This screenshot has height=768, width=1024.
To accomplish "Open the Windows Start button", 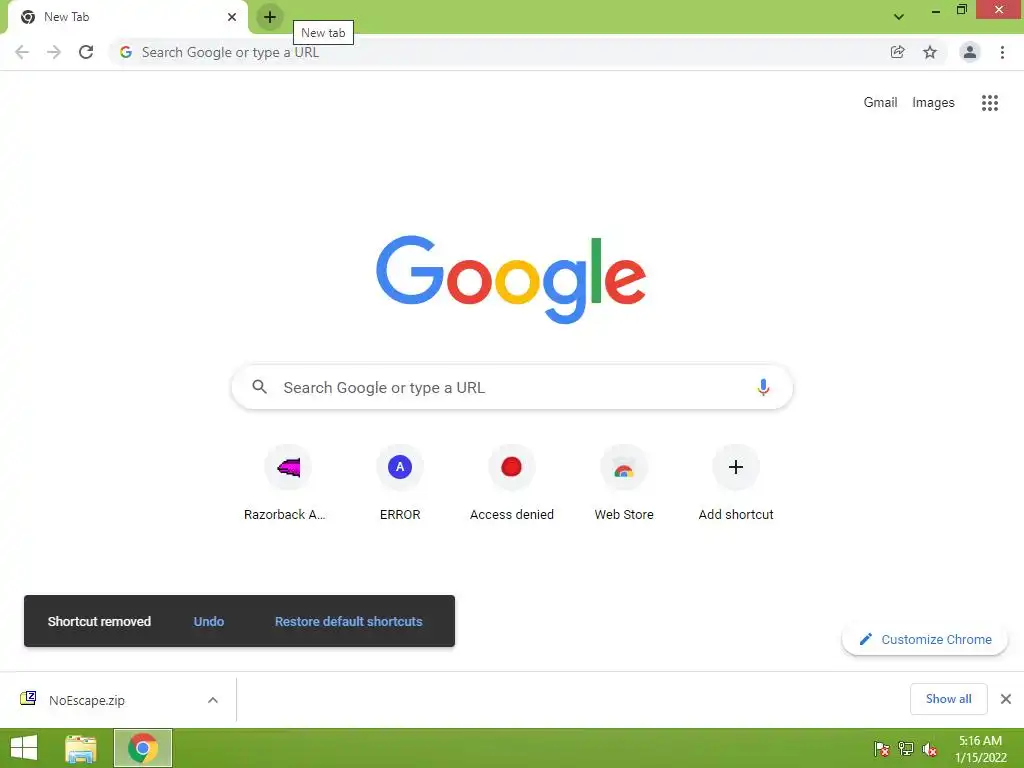I will pos(24,748).
